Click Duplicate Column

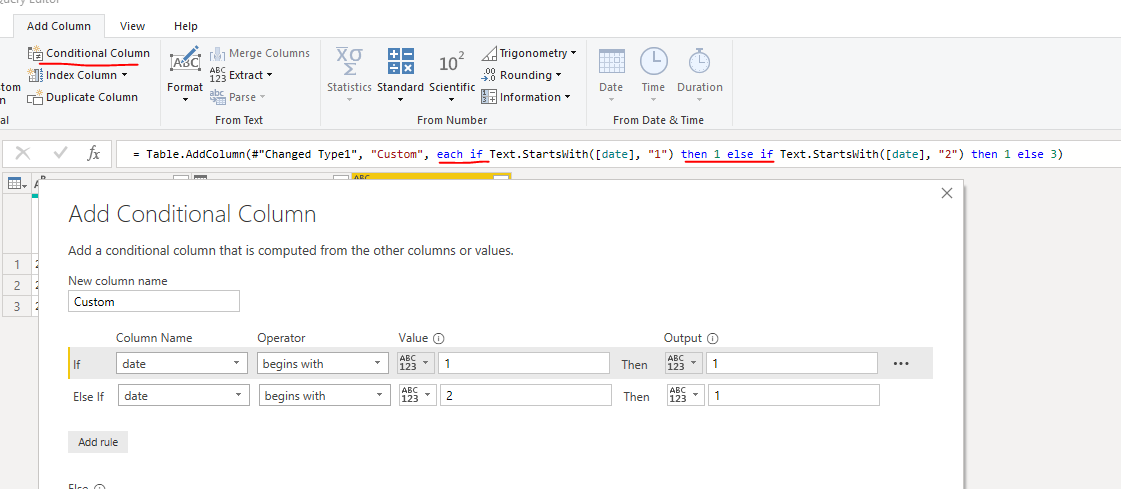(82, 97)
